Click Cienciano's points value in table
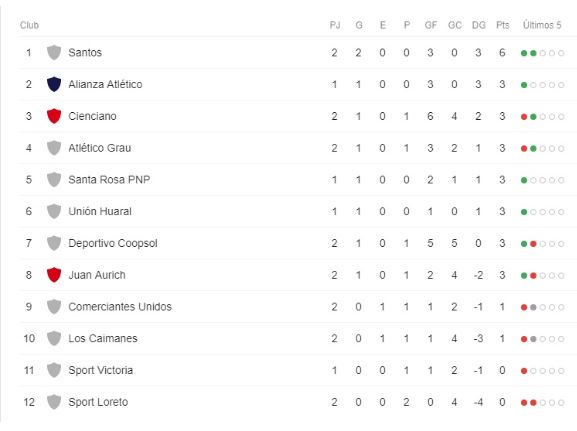The height and width of the screenshot is (431, 577). pos(502,116)
